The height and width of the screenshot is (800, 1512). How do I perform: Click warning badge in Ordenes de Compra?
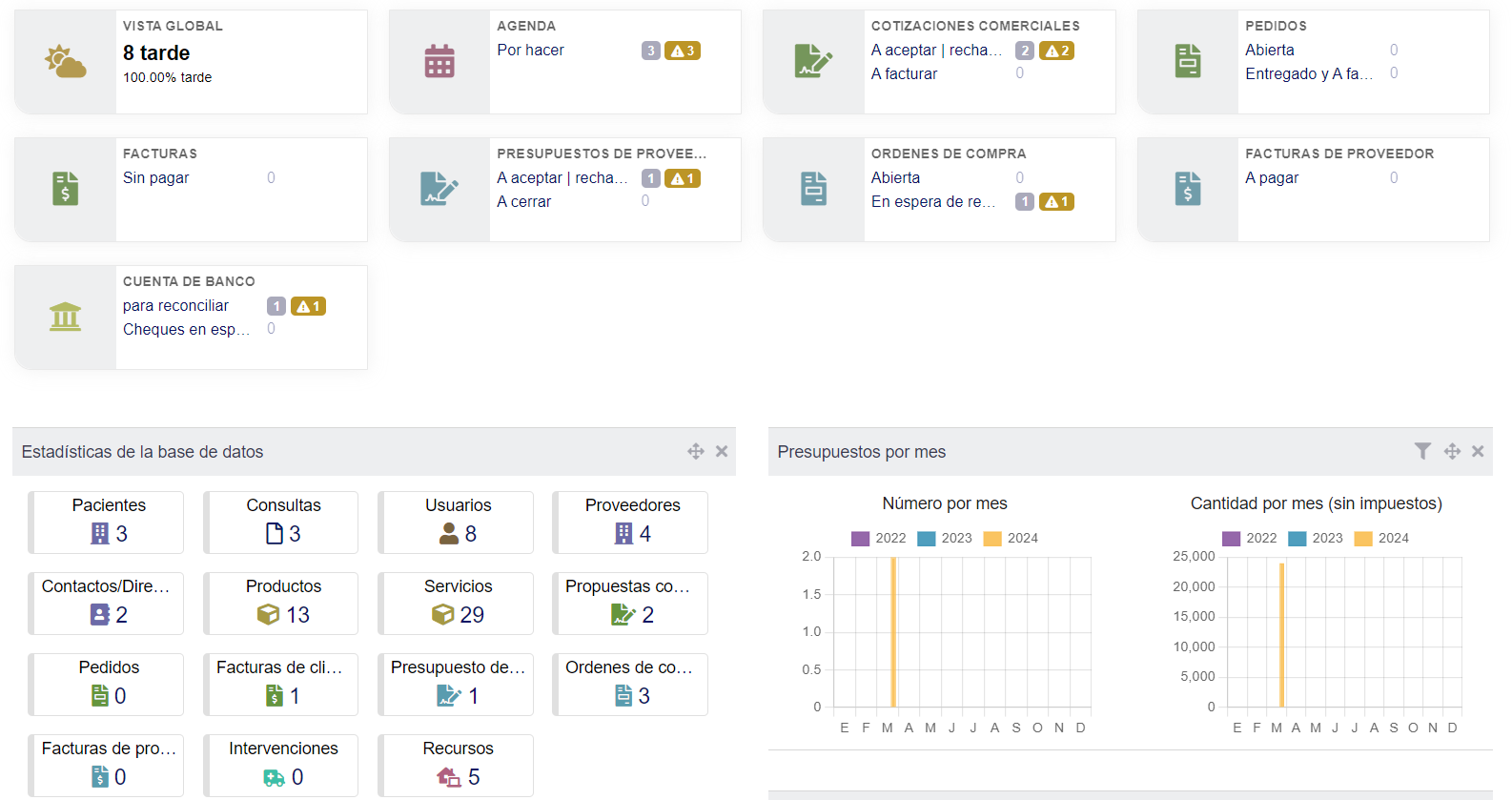point(1056,201)
